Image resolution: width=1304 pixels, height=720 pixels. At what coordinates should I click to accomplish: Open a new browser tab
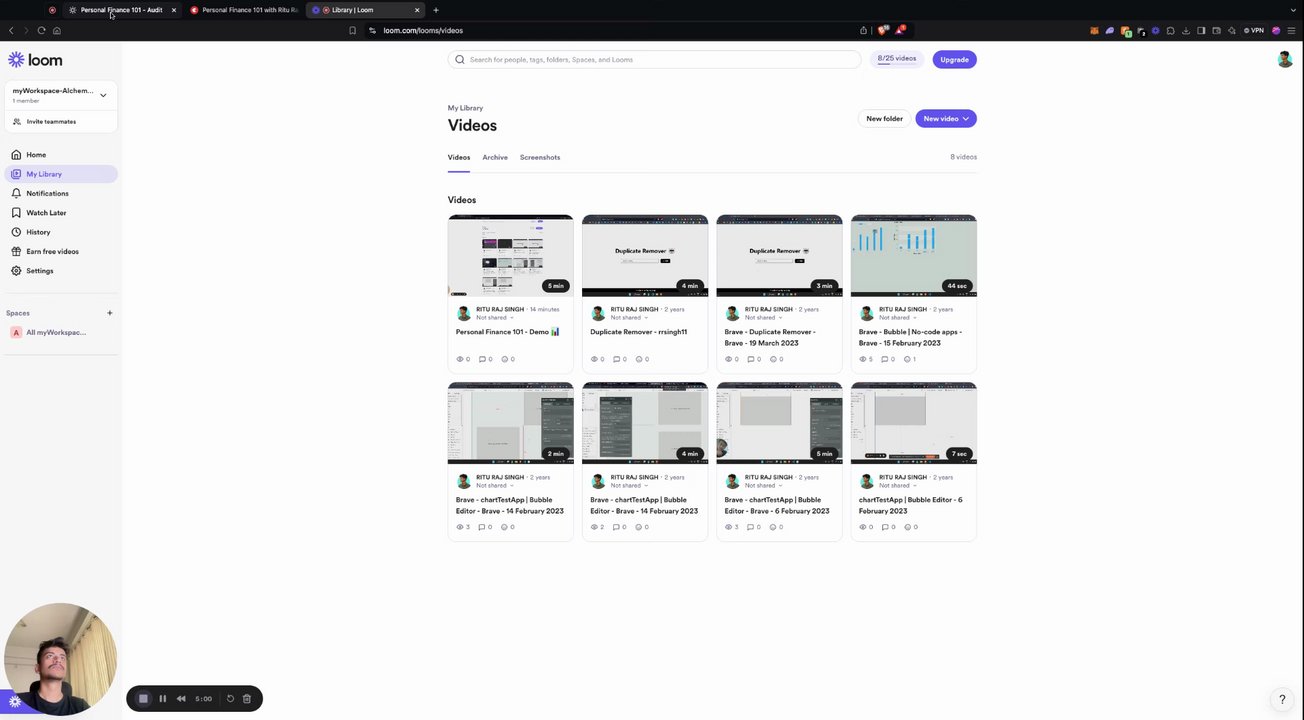[x=436, y=10]
